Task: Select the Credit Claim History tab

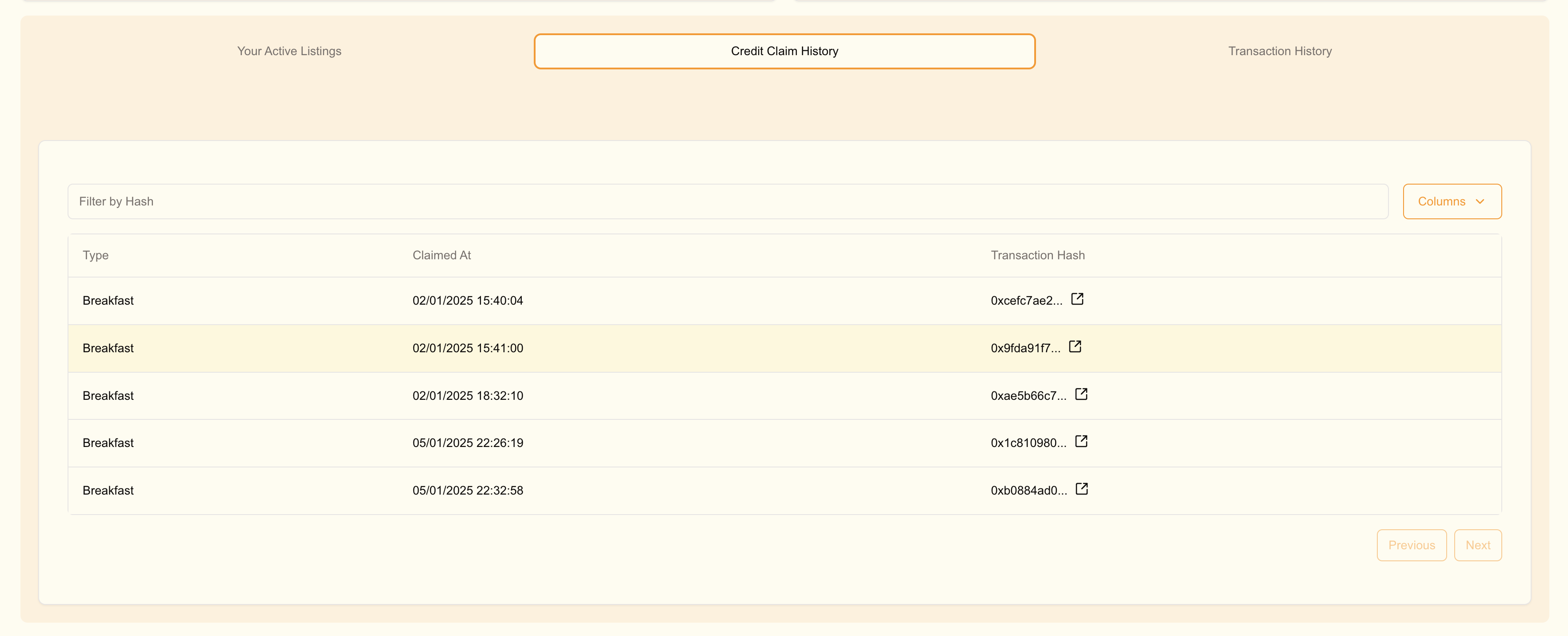Action: 784,51
